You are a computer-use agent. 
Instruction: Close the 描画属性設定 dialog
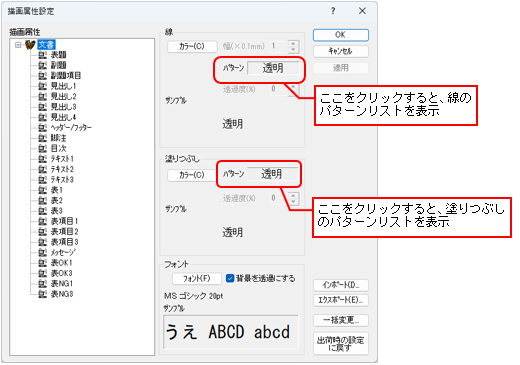click(x=362, y=11)
